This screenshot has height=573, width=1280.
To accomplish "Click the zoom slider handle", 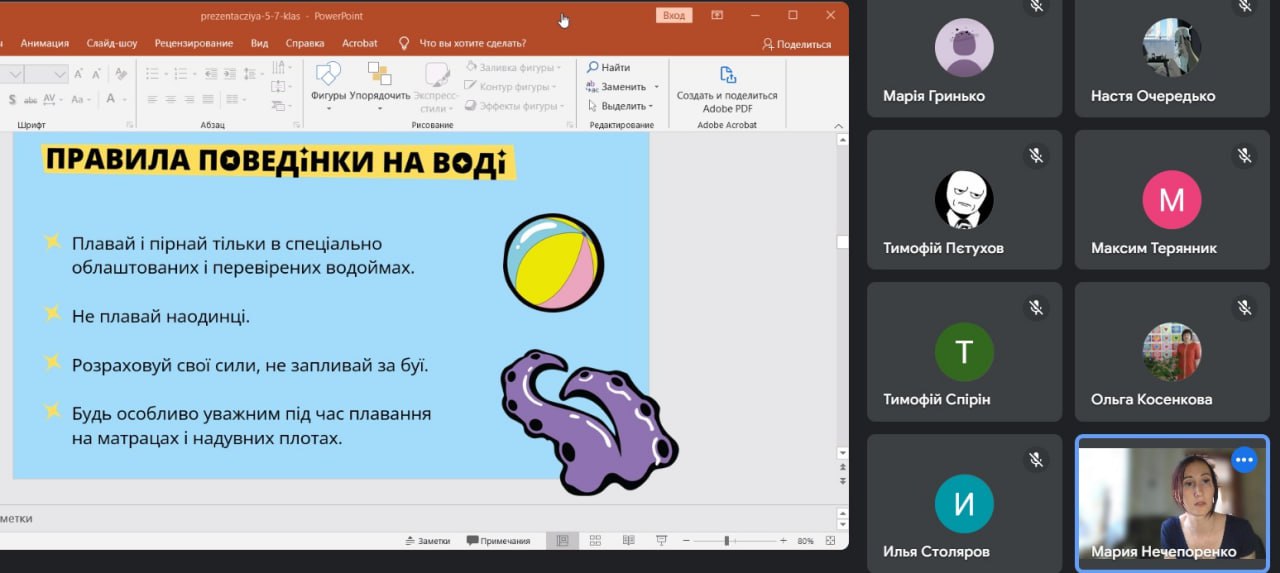I will click(727, 541).
